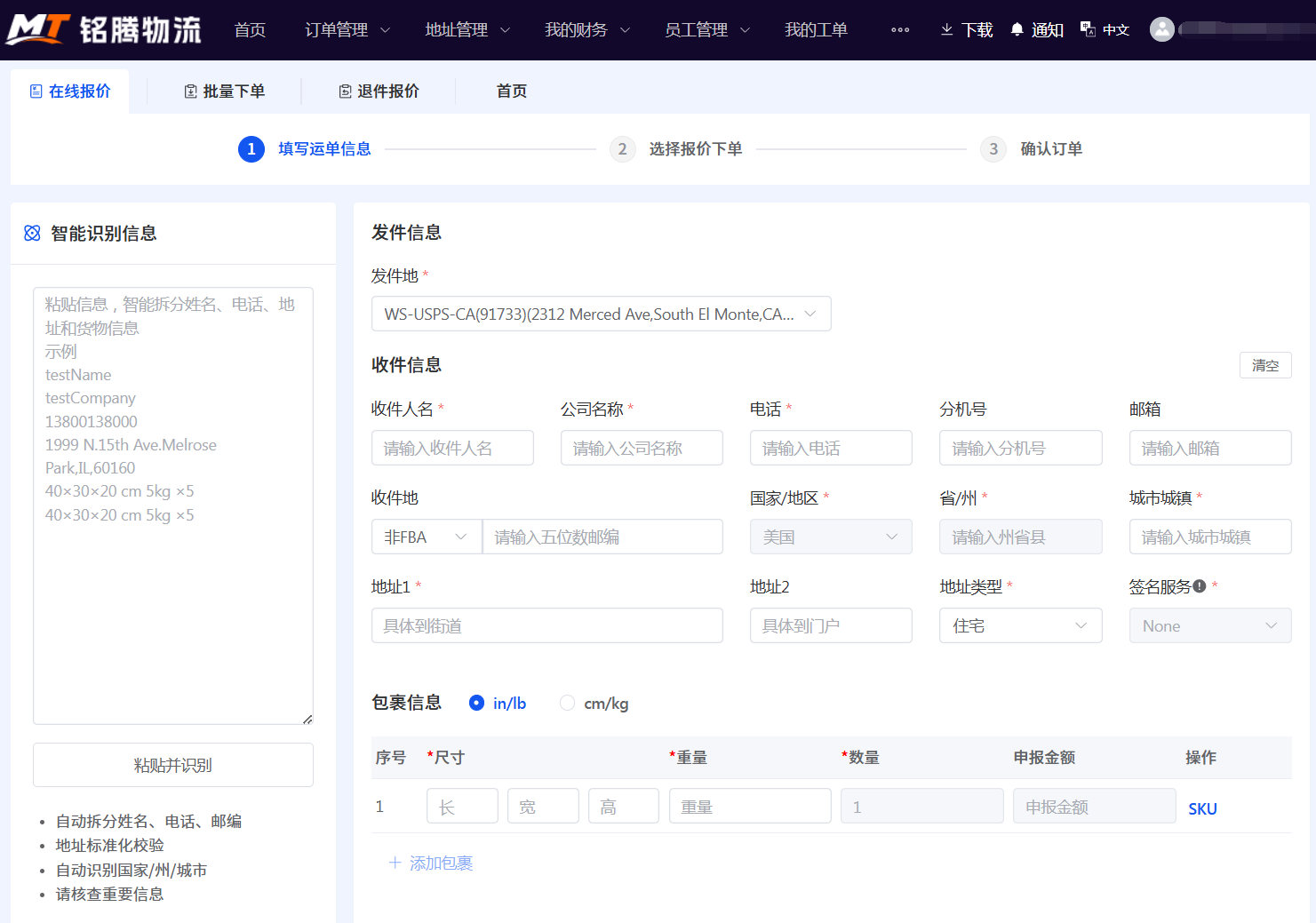
Task: Expand the 我的财务 navigation menu
Action: coord(587,30)
